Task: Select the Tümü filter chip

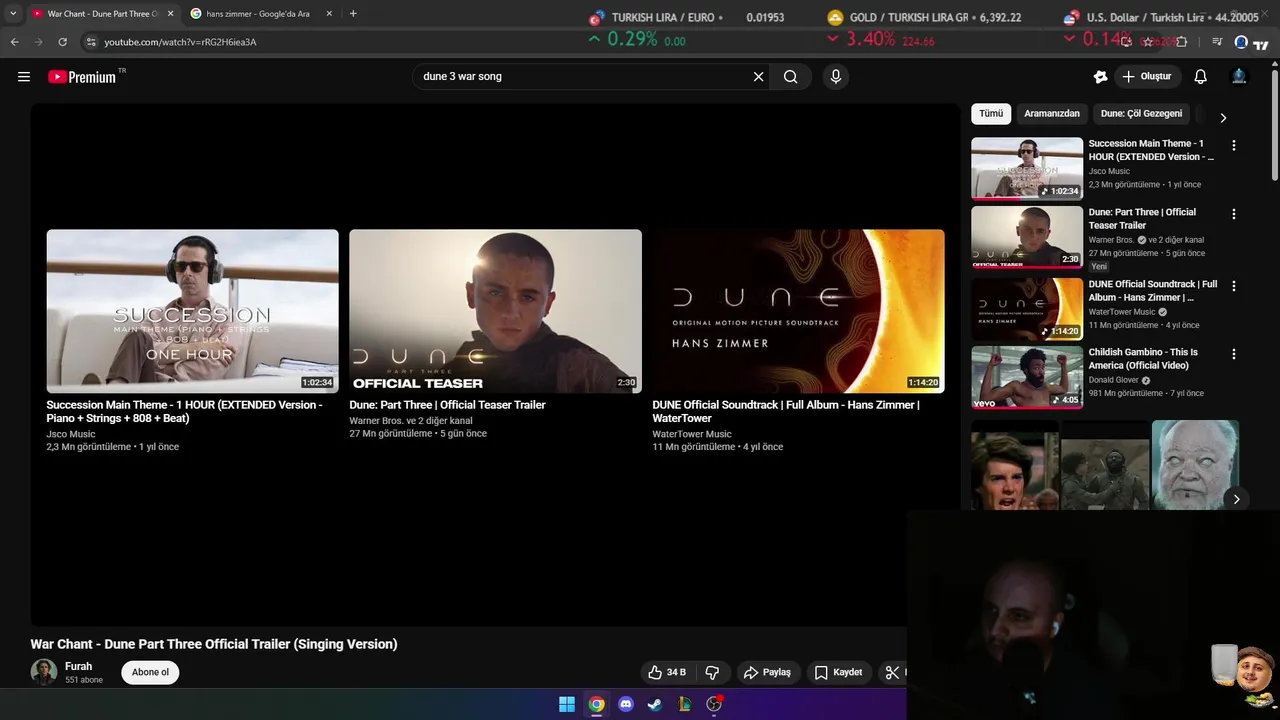Action: click(x=991, y=114)
